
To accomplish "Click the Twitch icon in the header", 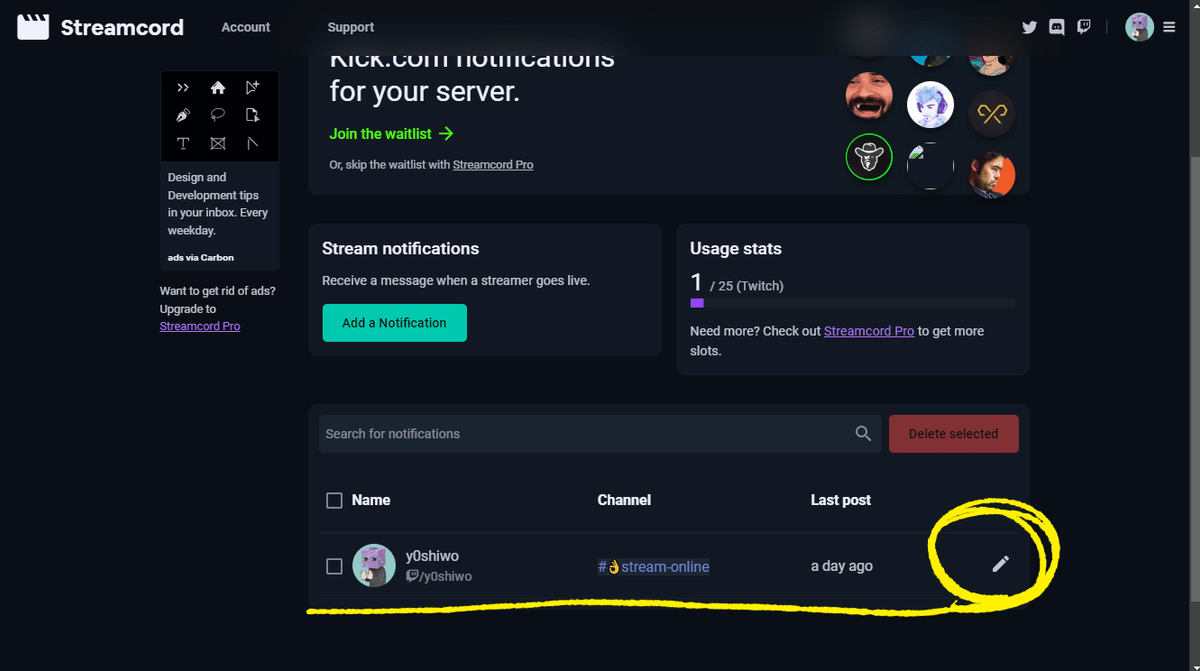I will click(1084, 27).
